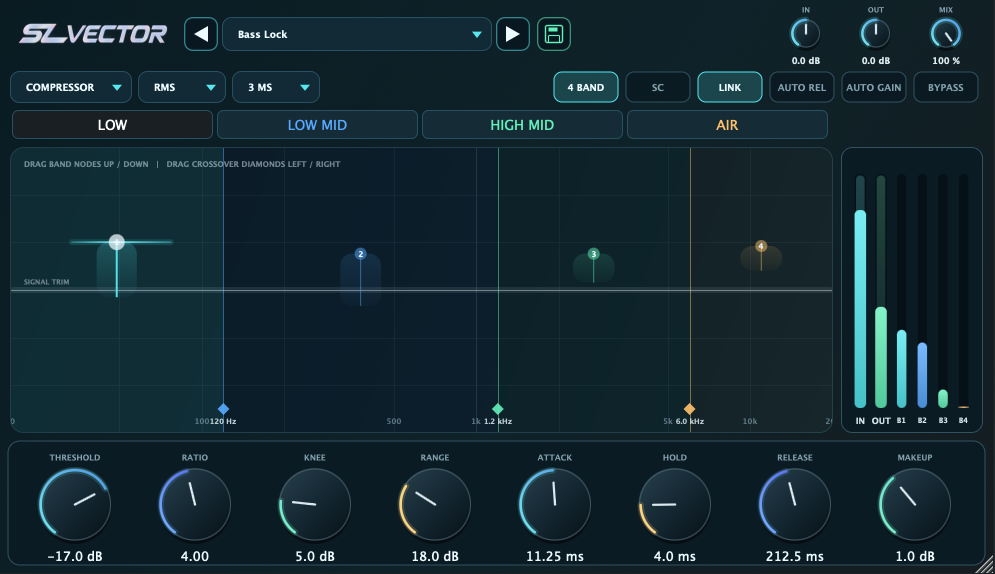Click the MAKEUP knob
This screenshot has height=574, width=995.
coord(914,505)
